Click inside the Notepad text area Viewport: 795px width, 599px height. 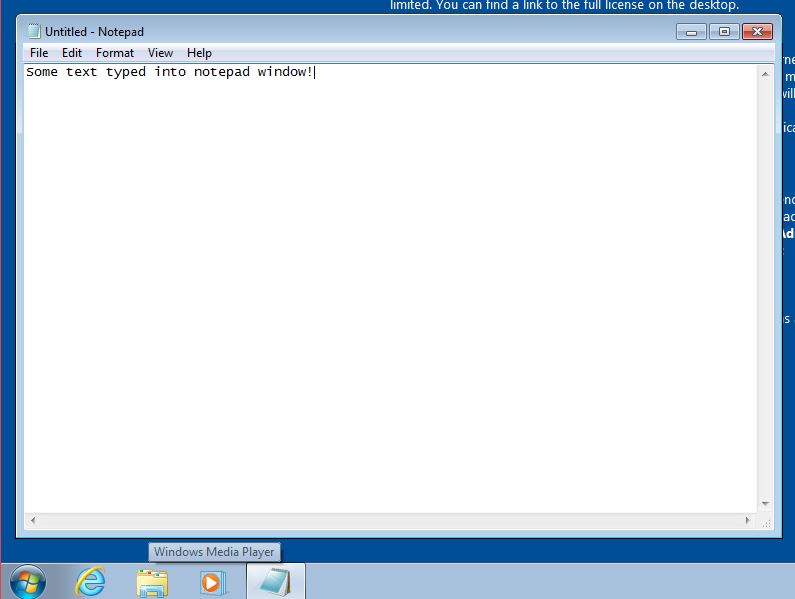pyautogui.click(x=390, y=290)
